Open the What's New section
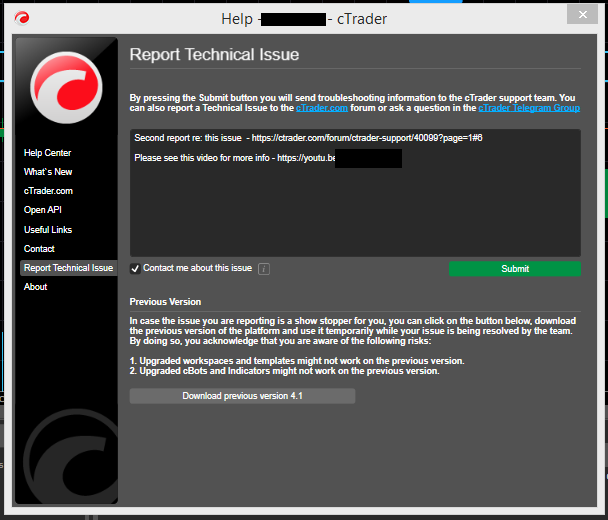This screenshot has height=520, width=608. tap(48, 172)
